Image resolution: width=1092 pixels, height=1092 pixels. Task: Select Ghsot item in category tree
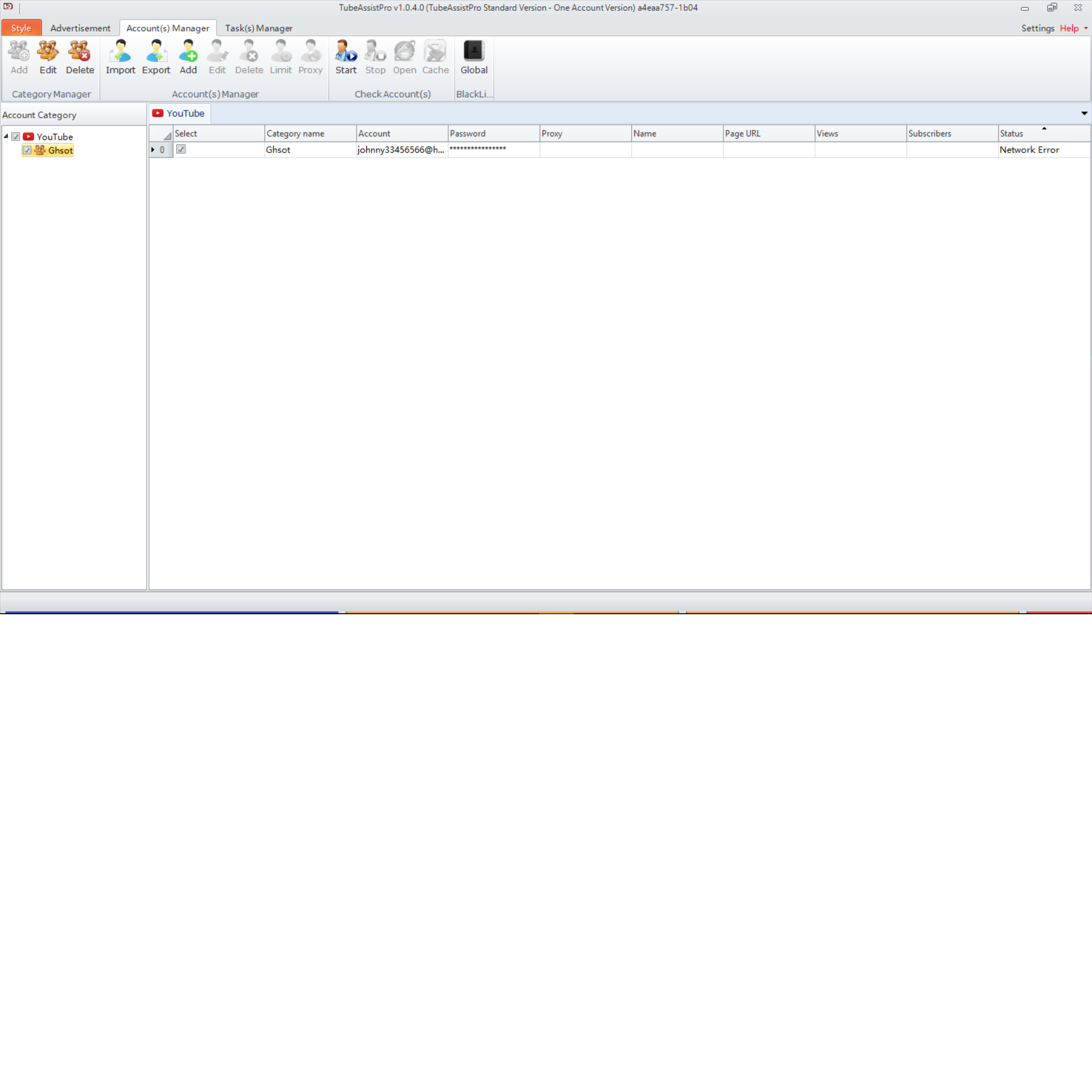(x=60, y=150)
